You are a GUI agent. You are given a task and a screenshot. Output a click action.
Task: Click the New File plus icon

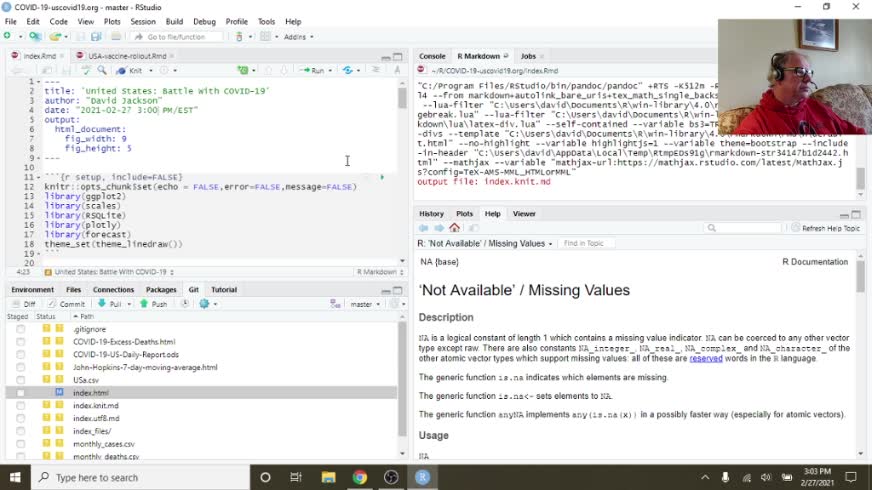[x=7, y=36]
